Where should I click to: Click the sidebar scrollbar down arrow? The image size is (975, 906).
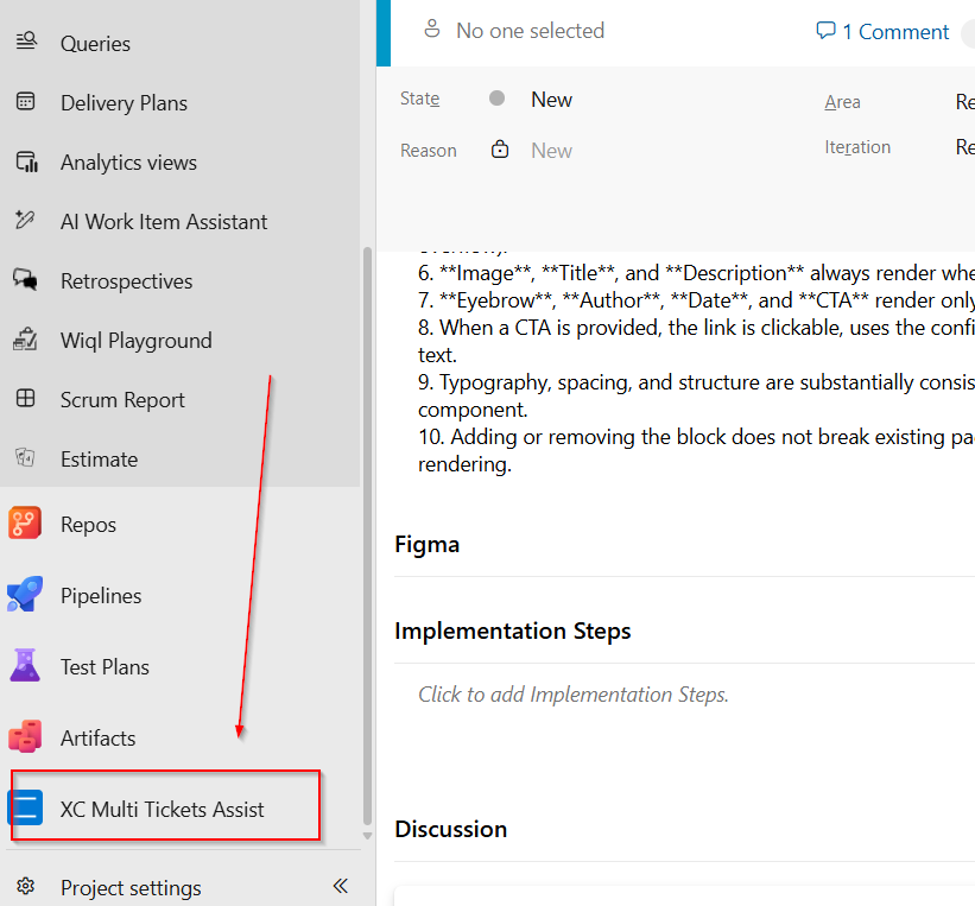[x=367, y=836]
